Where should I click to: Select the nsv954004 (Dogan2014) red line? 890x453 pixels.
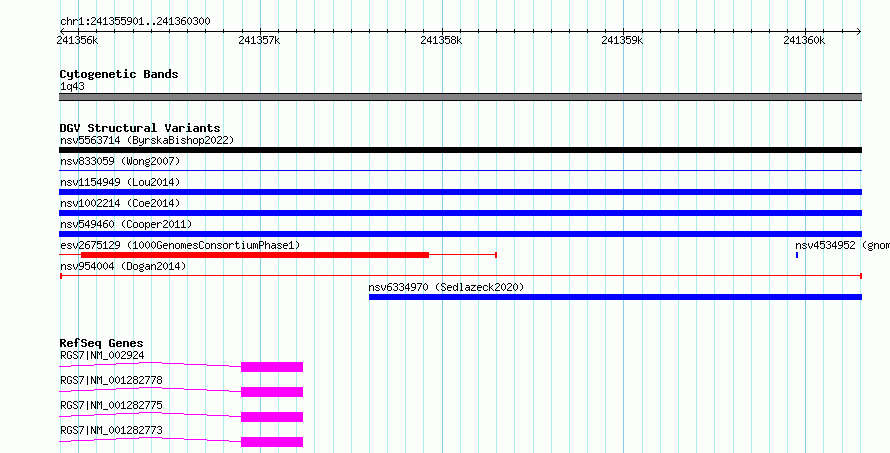[x=460, y=276]
